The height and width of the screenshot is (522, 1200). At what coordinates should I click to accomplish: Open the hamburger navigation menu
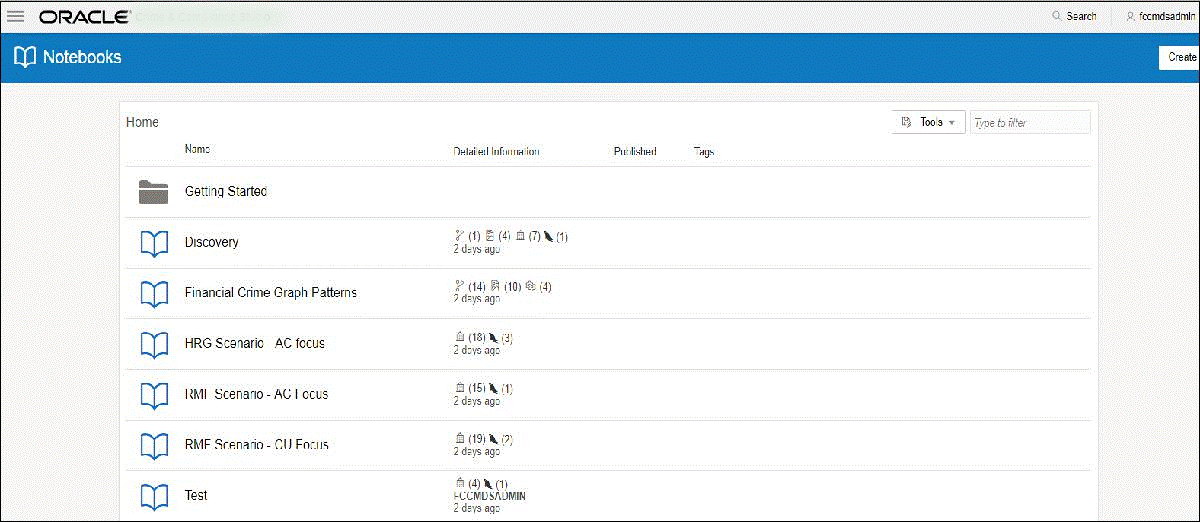pos(16,17)
